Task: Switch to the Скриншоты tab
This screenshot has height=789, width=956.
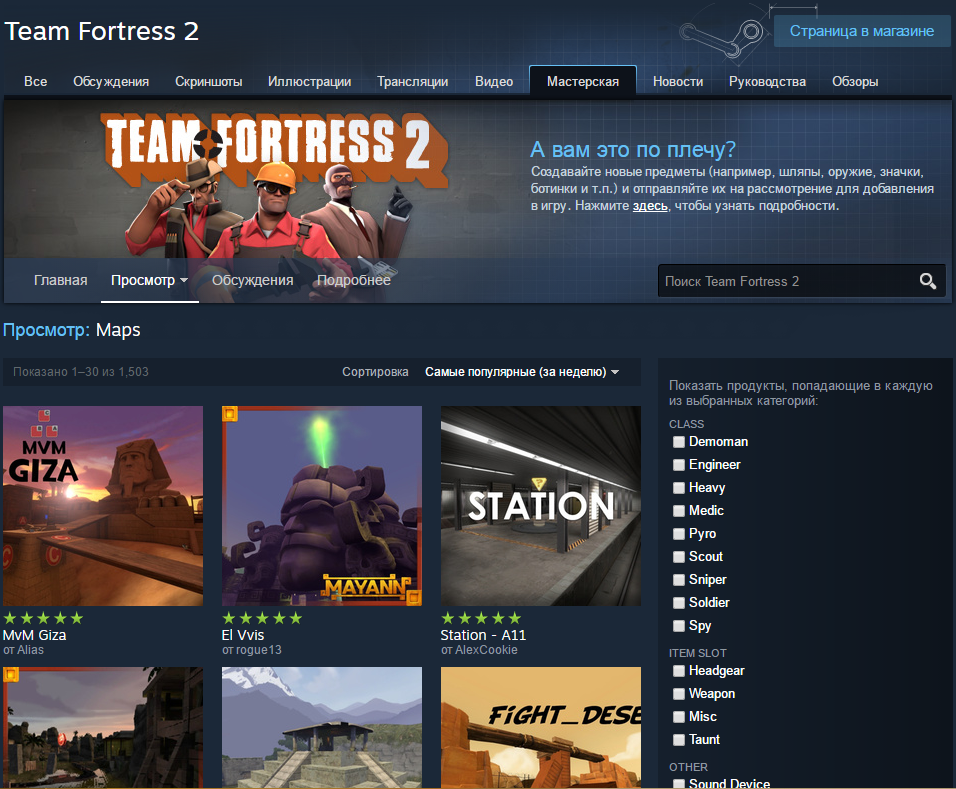Action: pyautogui.click(x=209, y=81)
